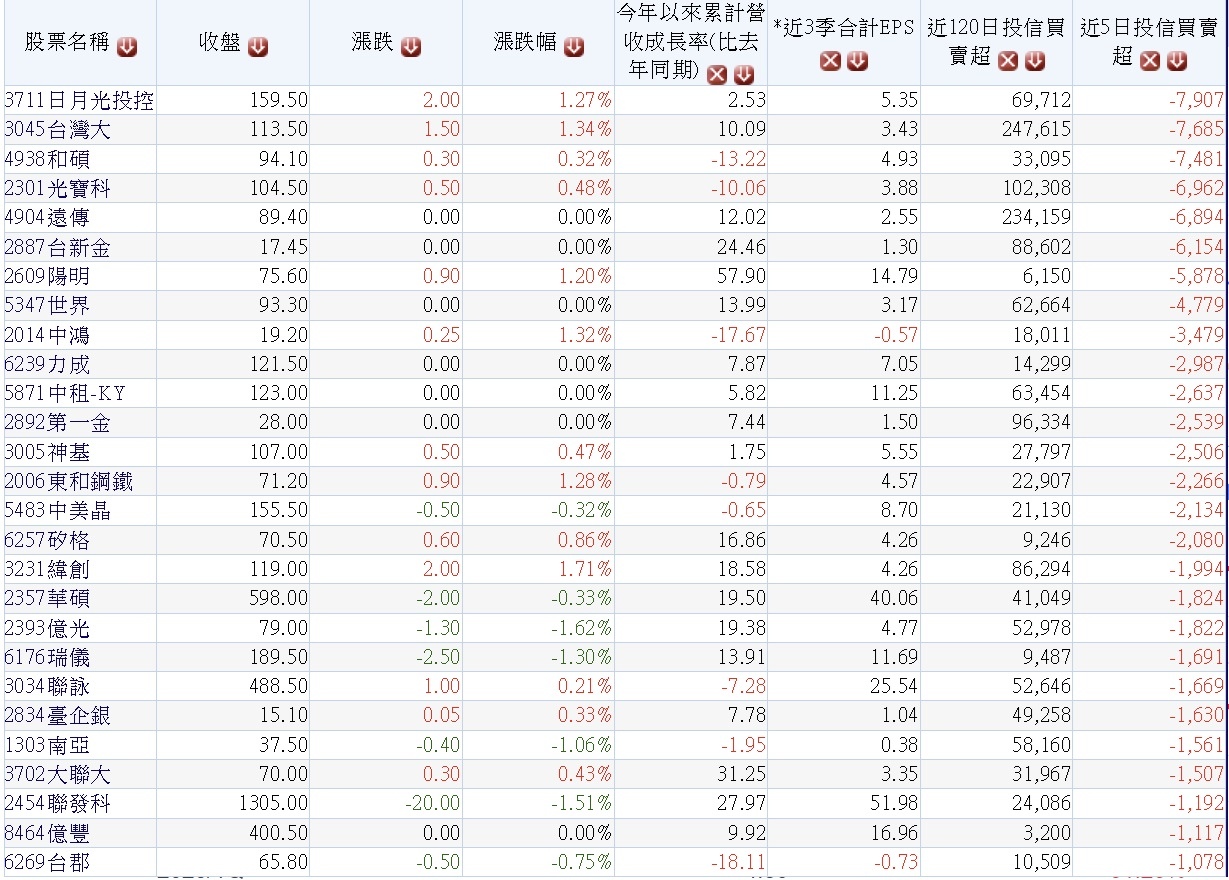The image size is (1229, 880).
Task: Click stock 2609陽明
Action: [47, 276]
